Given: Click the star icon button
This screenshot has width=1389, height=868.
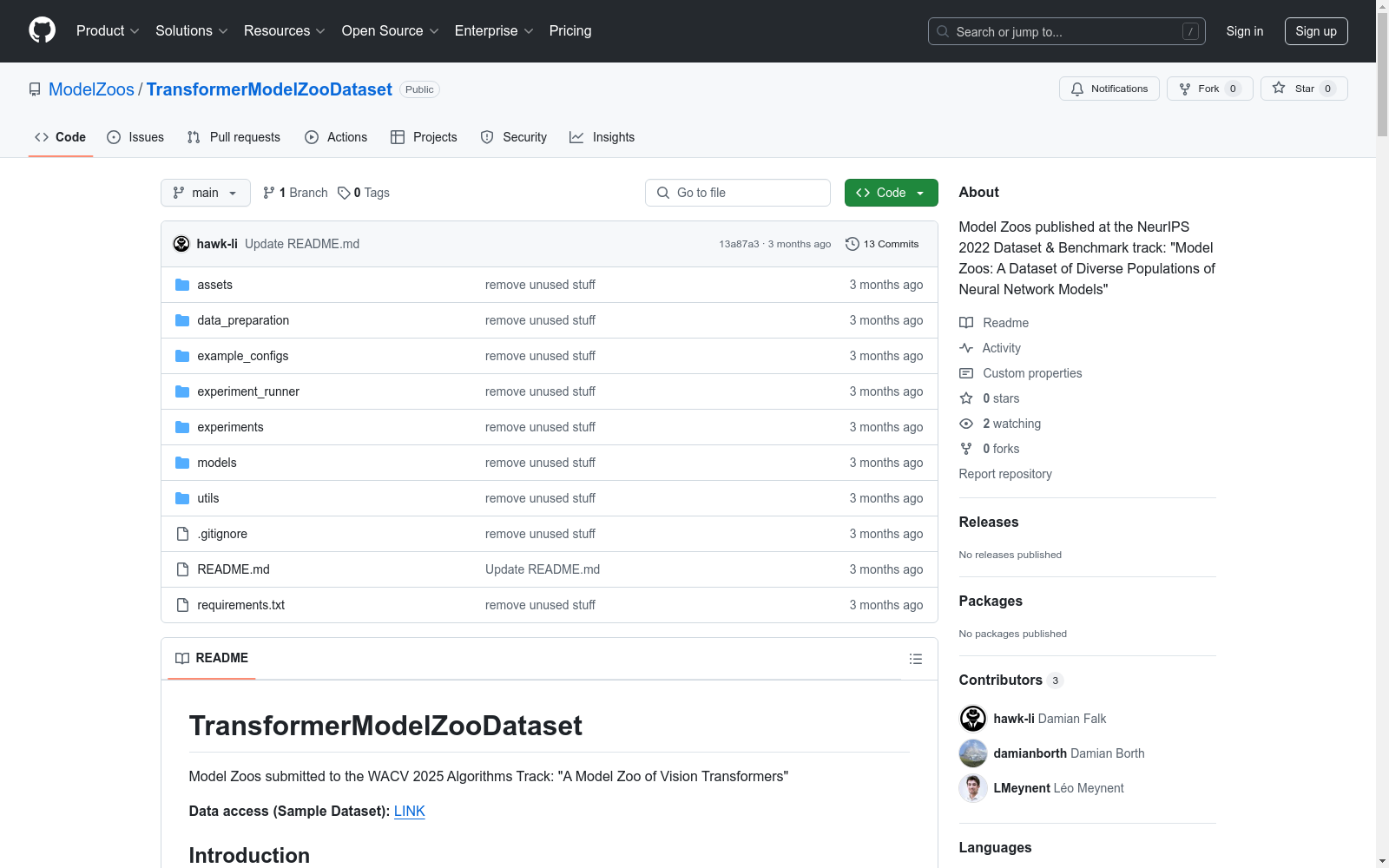Looking at the screenshot, I should click(x=1279, y=88).
